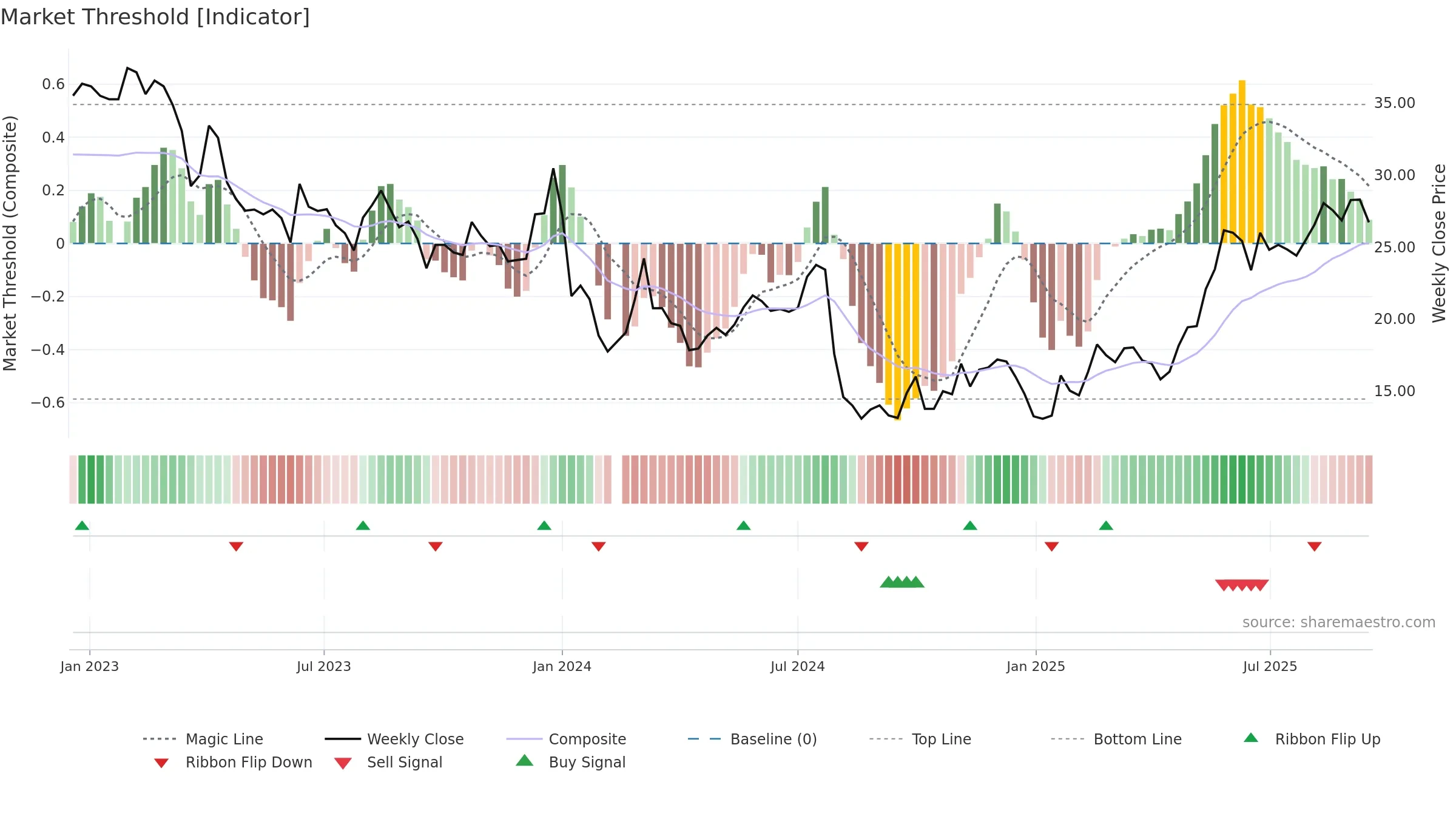This screenshot has height=819, width=1456.
Task: Click the −0.4 left axis value
Action: coord(48,350)
